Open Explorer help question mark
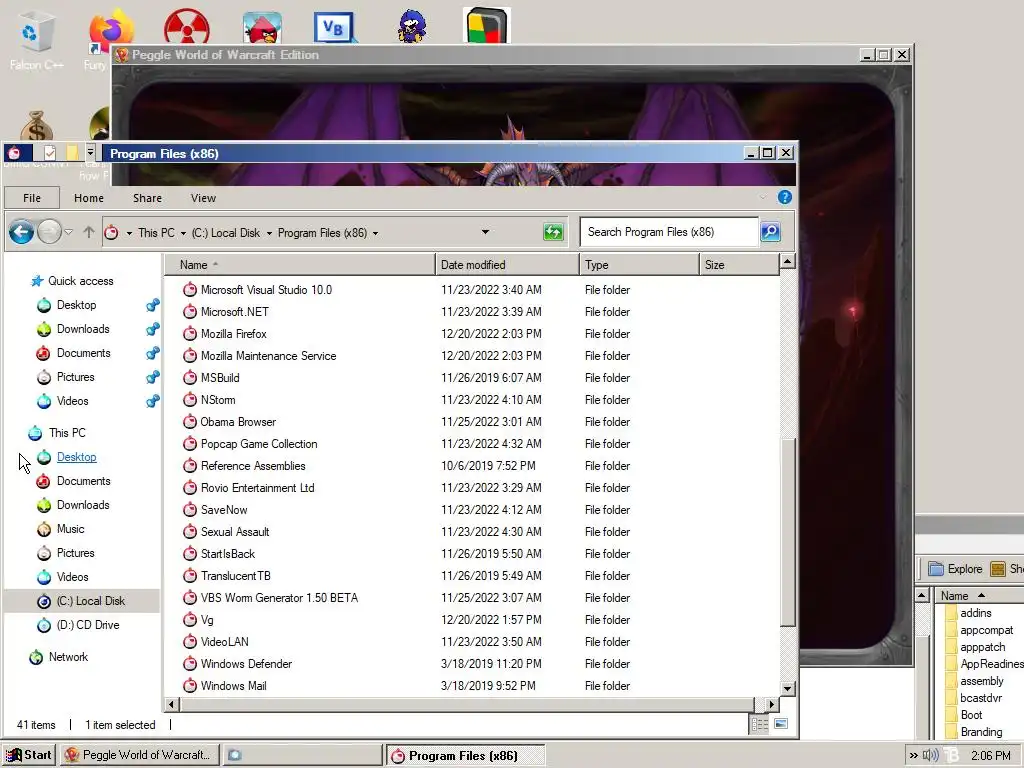Image resolution: width=1024 pixels, height=768 pixels. click(x=784, y=197)
